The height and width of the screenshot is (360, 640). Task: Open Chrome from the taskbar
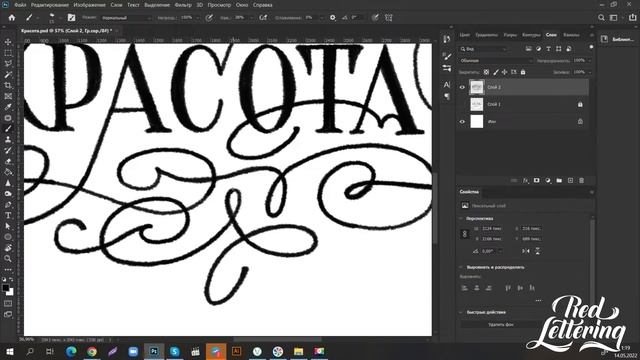click(x=92, y=351)
